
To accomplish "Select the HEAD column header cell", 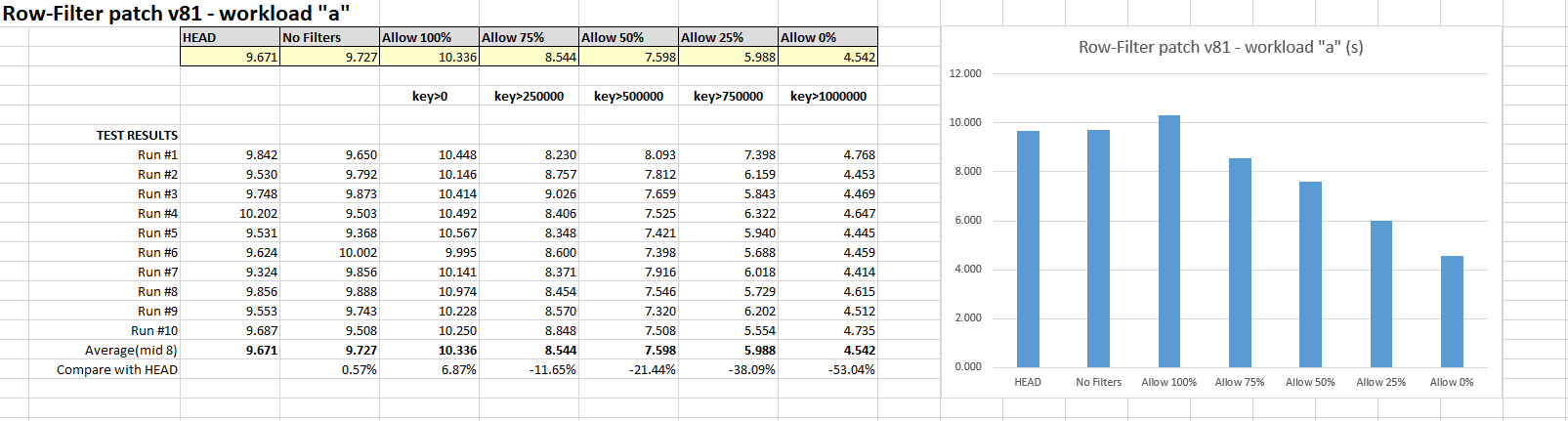I will [x=230, y=37].
